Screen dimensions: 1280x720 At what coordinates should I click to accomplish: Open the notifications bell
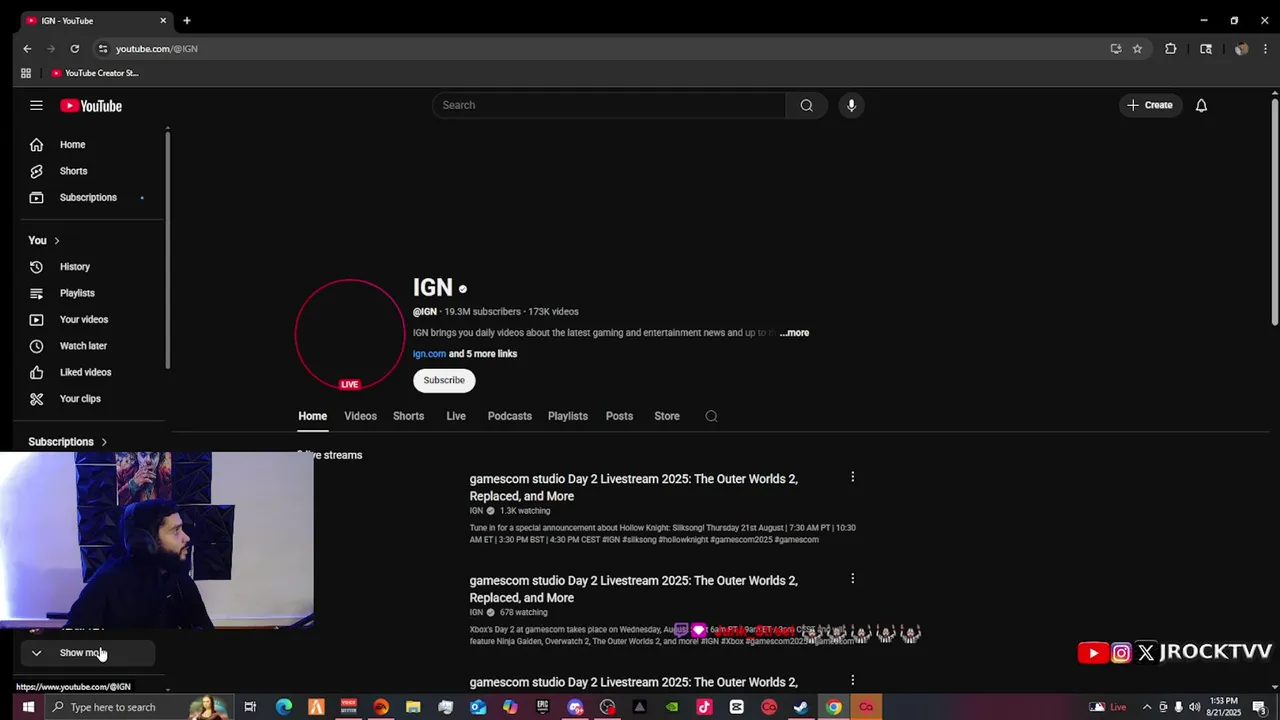(1201, 105)
